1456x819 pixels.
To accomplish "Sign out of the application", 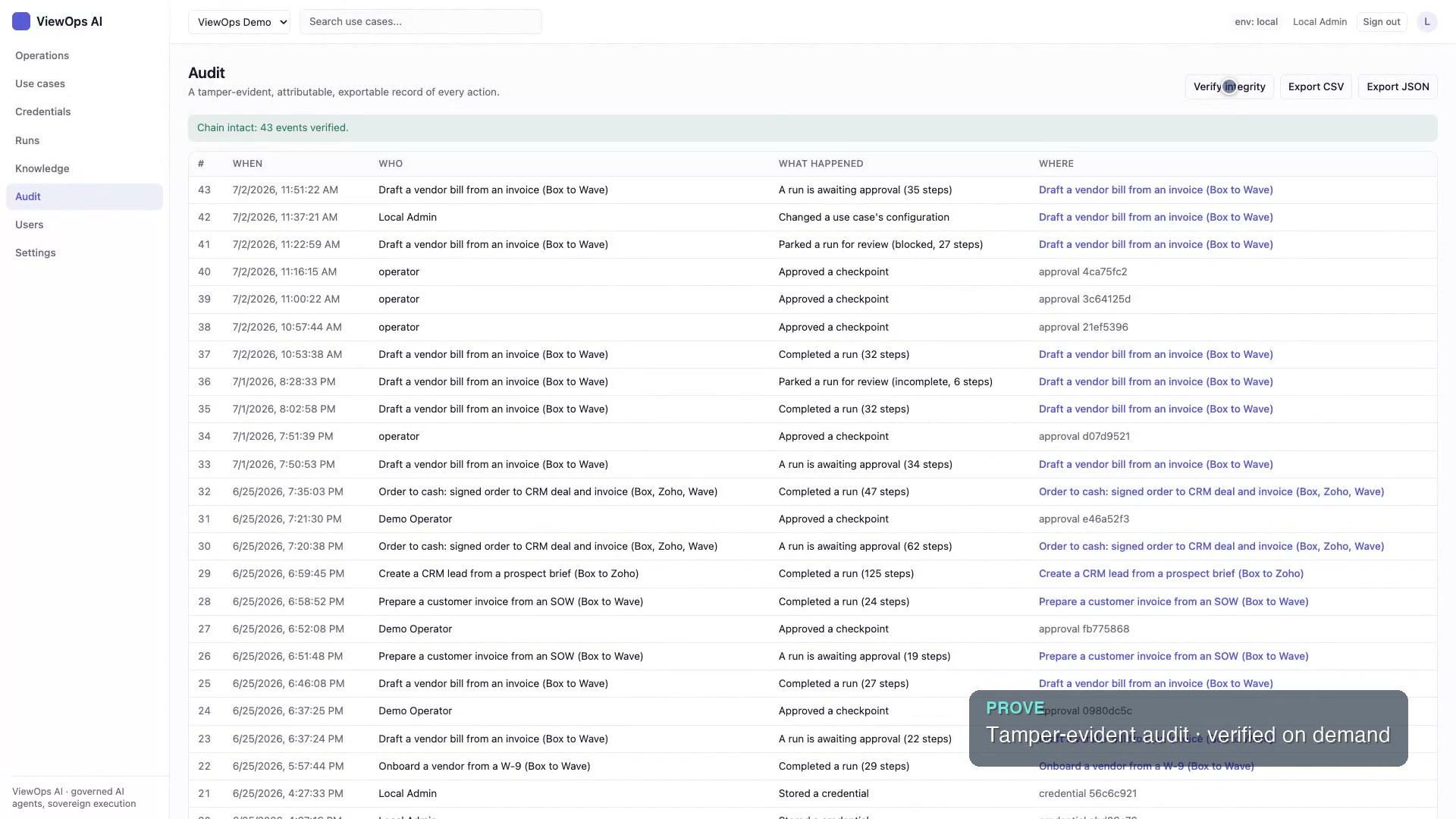I will tap(1381, 21).
